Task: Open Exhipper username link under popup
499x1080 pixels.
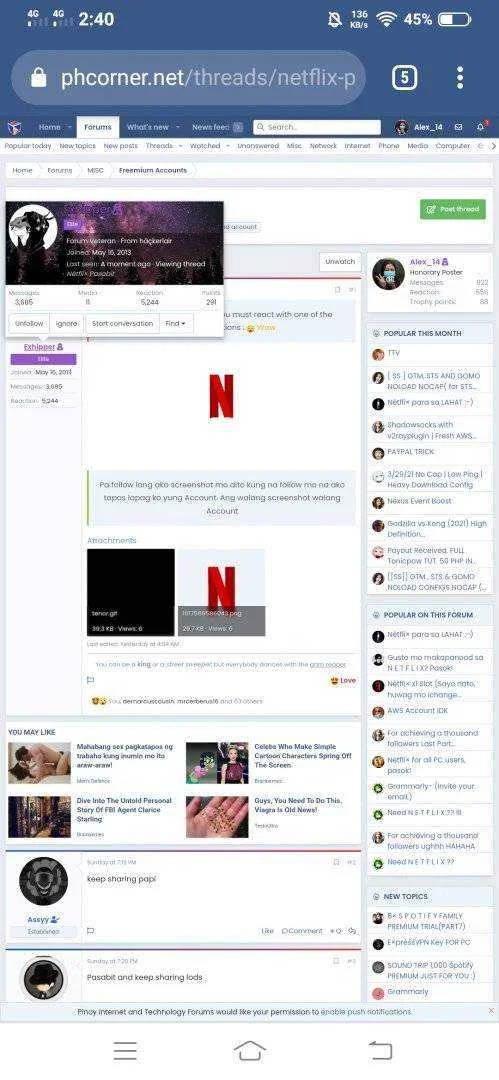Action: pos(39,347)
